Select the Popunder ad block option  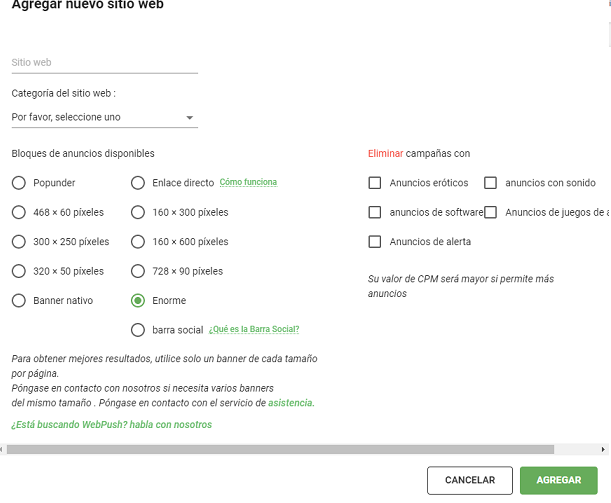click(x=19, y=183)
